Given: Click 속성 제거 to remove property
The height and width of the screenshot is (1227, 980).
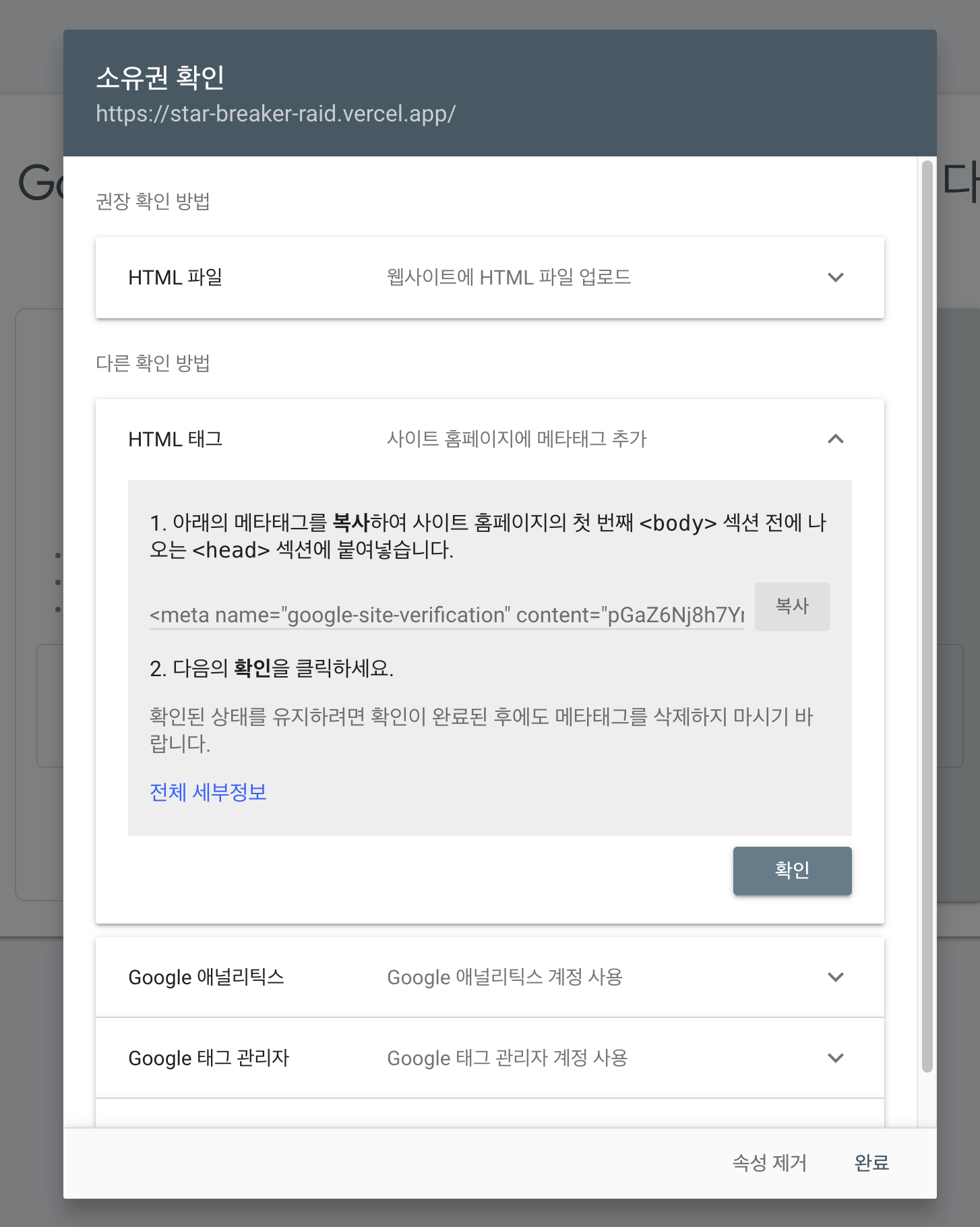Looking at the screenshot, I should tap(770, 1163).
